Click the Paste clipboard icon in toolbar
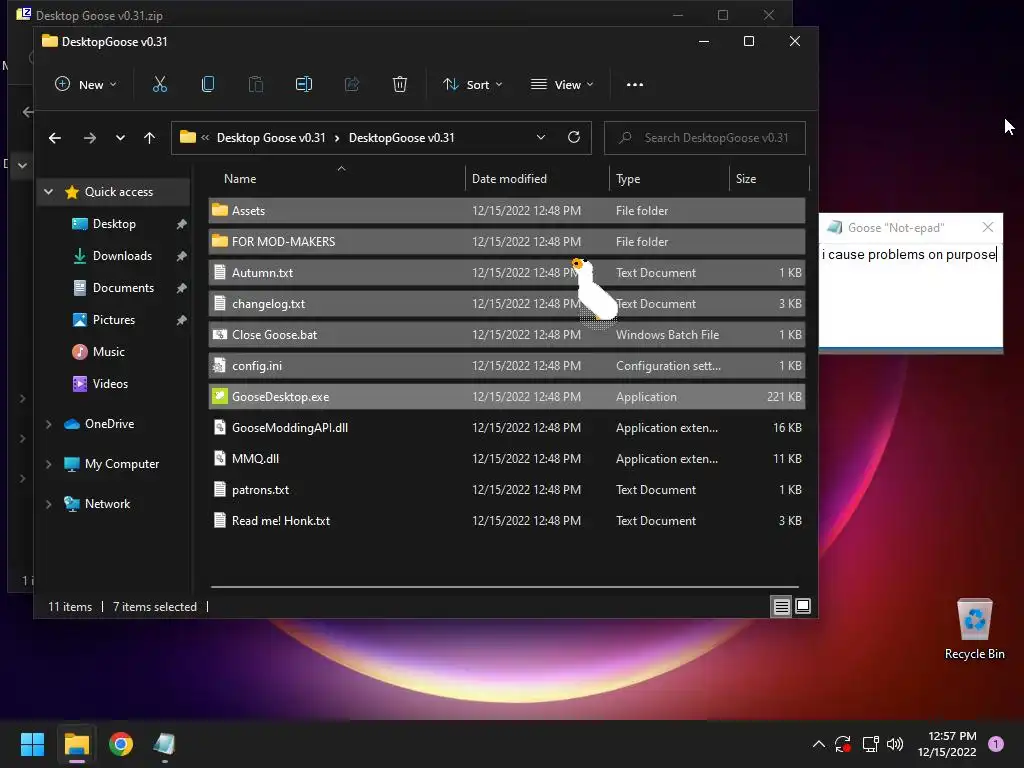The width and height of the screenshot is (1024, 768). pyautogui.click(x=255, y=84)
